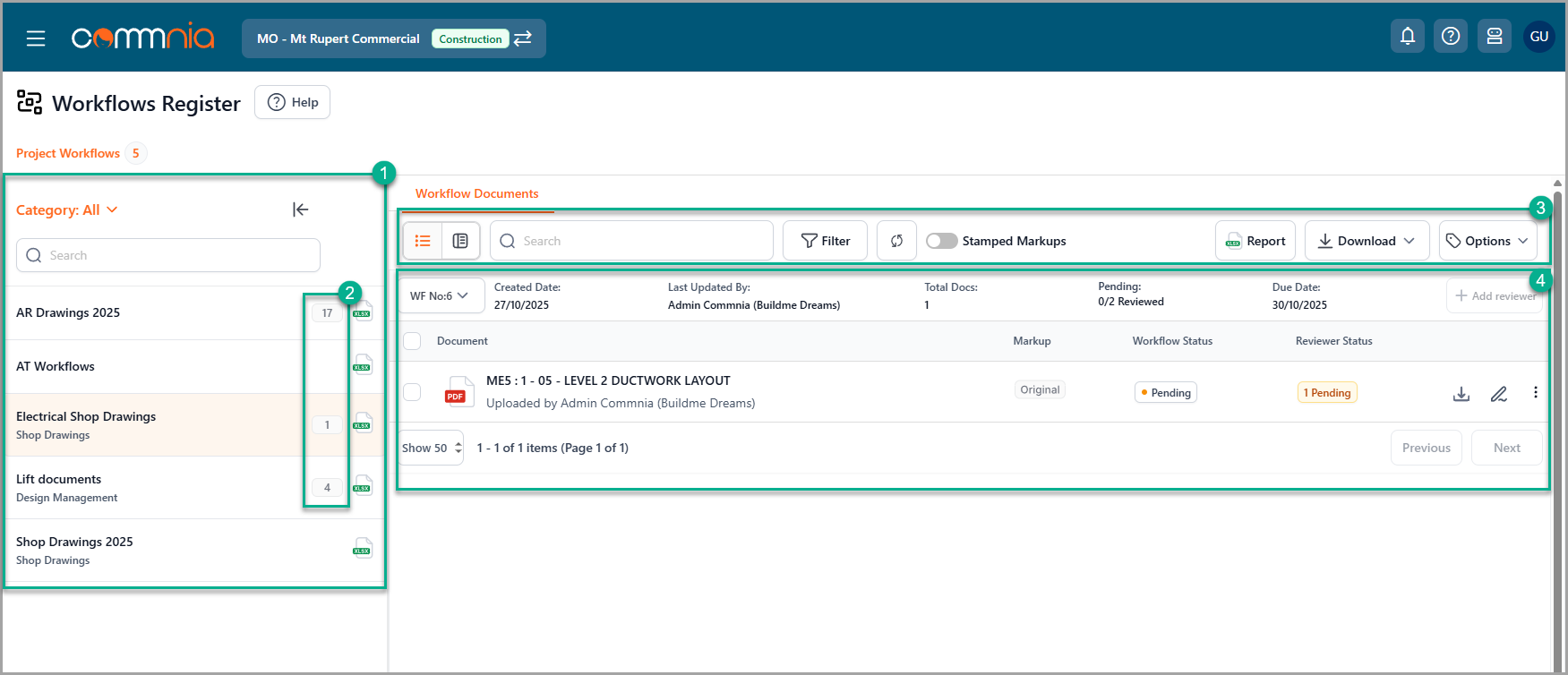The height and width of the screenshot is (675, 1568).
Task: Open the WF No:6 selector
Action: (x=440, y=295)
